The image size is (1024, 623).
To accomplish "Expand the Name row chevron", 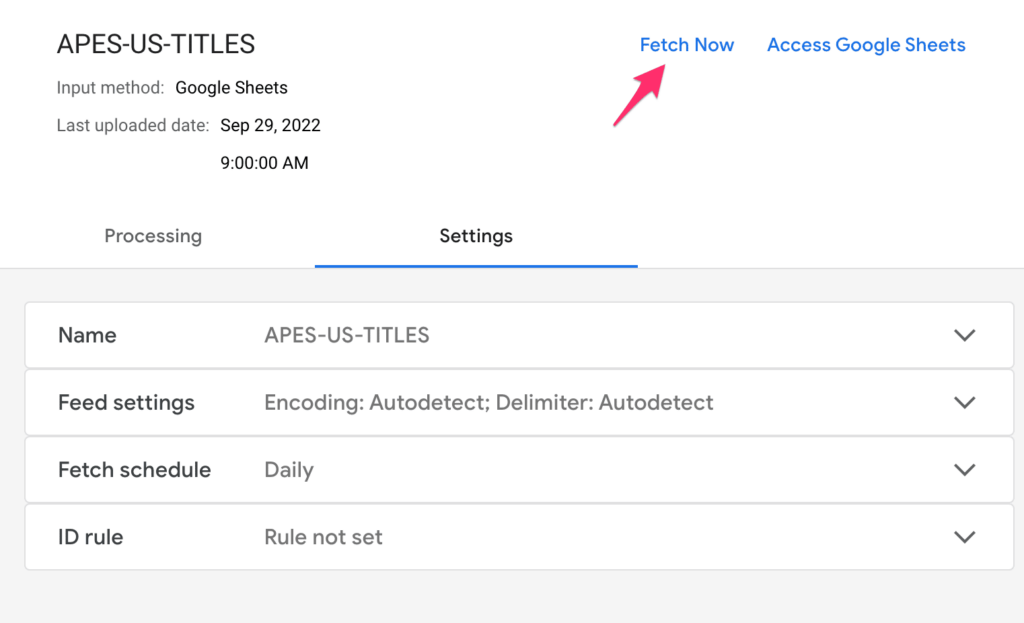I will 965,335.
